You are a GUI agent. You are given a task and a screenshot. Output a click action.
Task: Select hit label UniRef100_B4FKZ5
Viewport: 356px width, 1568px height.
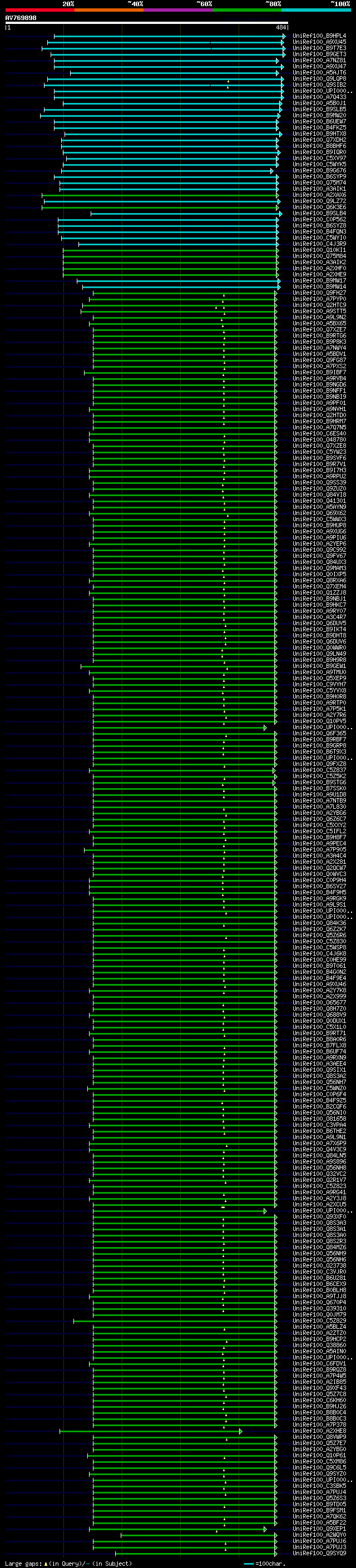coord(319,128)
